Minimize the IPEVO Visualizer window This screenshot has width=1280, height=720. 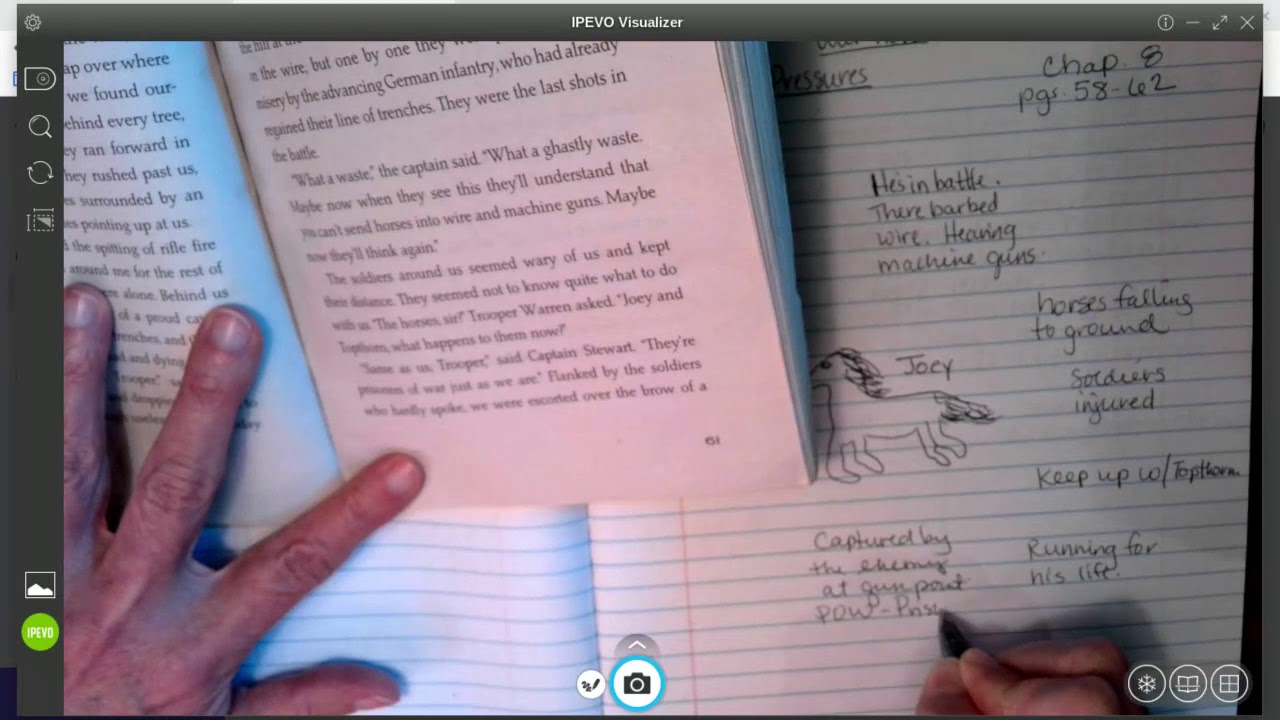point(1192,22)
